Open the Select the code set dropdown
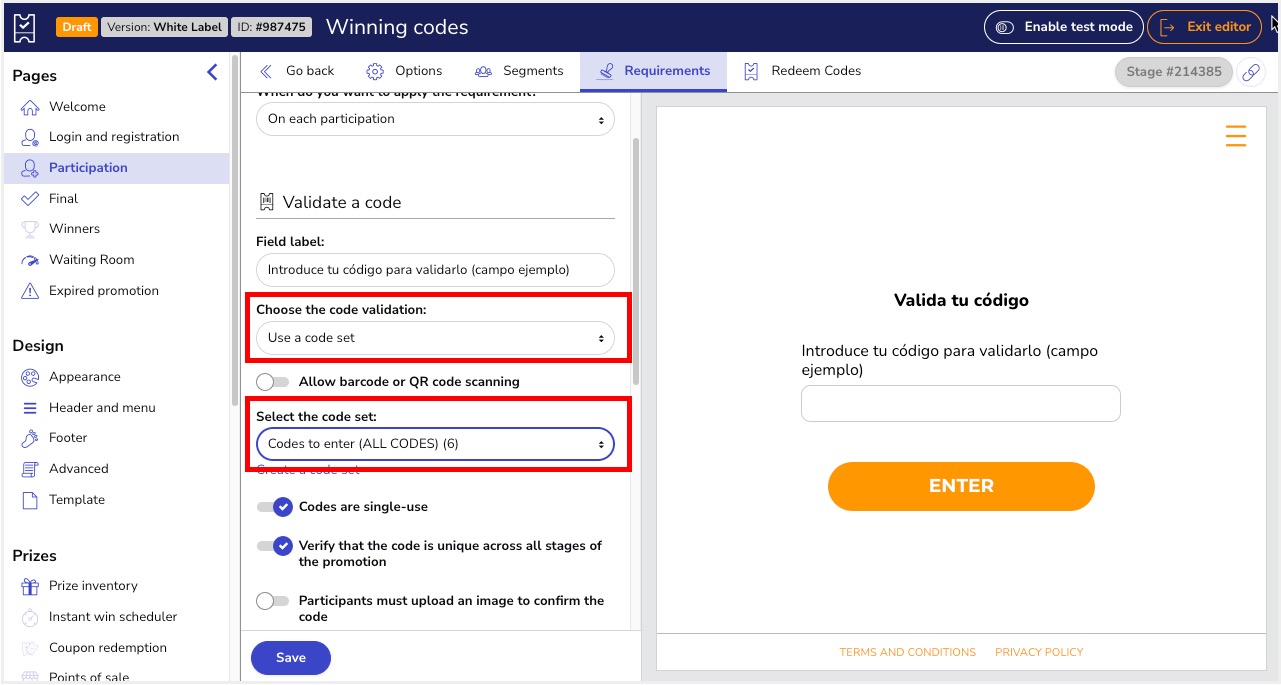The width and height of the screenshot is (1281, 685). [435, 444]
